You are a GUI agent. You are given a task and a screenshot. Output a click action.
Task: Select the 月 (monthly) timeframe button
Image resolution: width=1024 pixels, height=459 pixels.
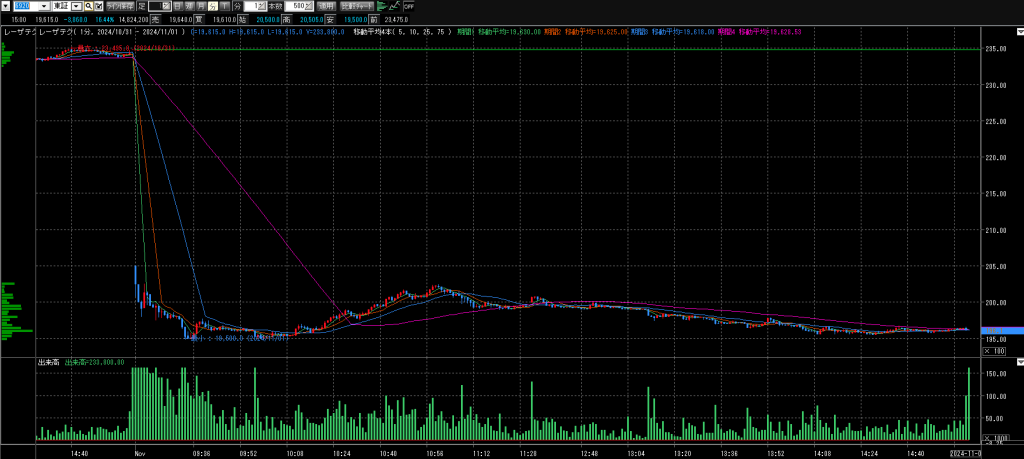[x=201, y=6]
